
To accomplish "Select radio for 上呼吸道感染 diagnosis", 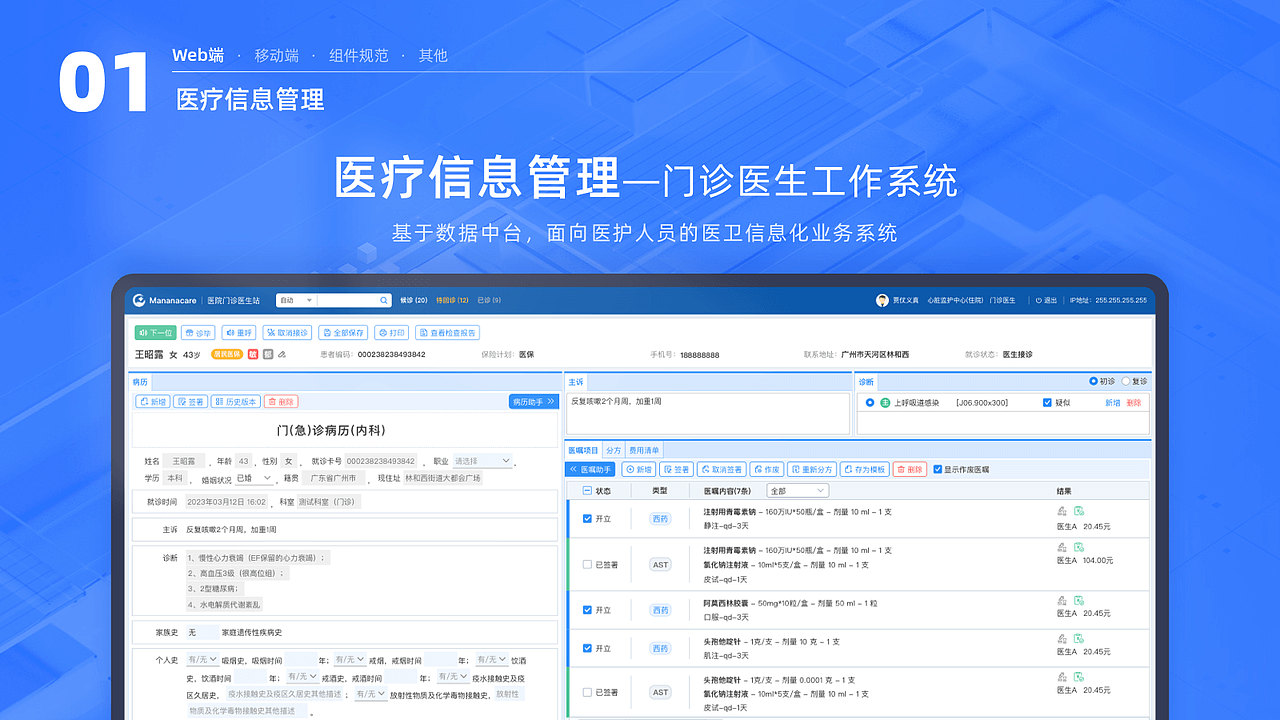I will coord(870,402).
